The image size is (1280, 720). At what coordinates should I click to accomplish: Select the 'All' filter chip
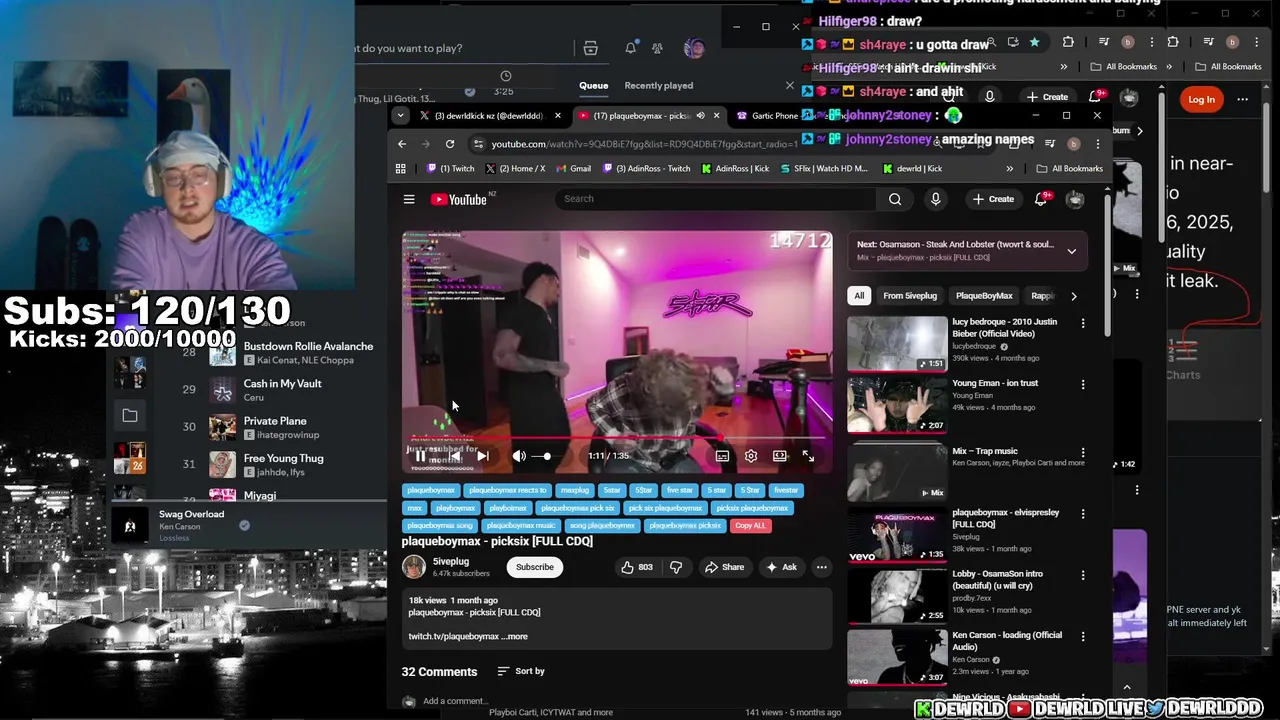click(x=859, y=296)
